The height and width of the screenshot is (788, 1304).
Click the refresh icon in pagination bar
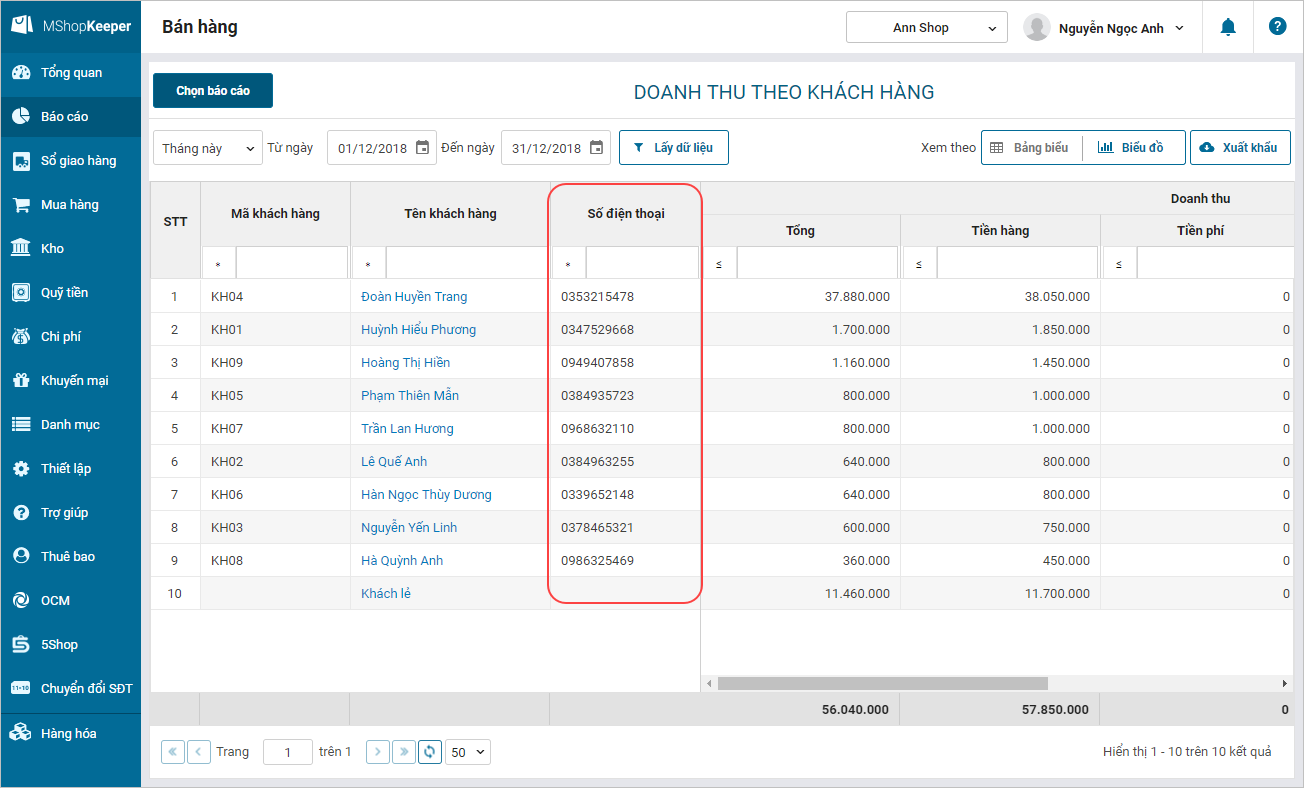point(430,752)
